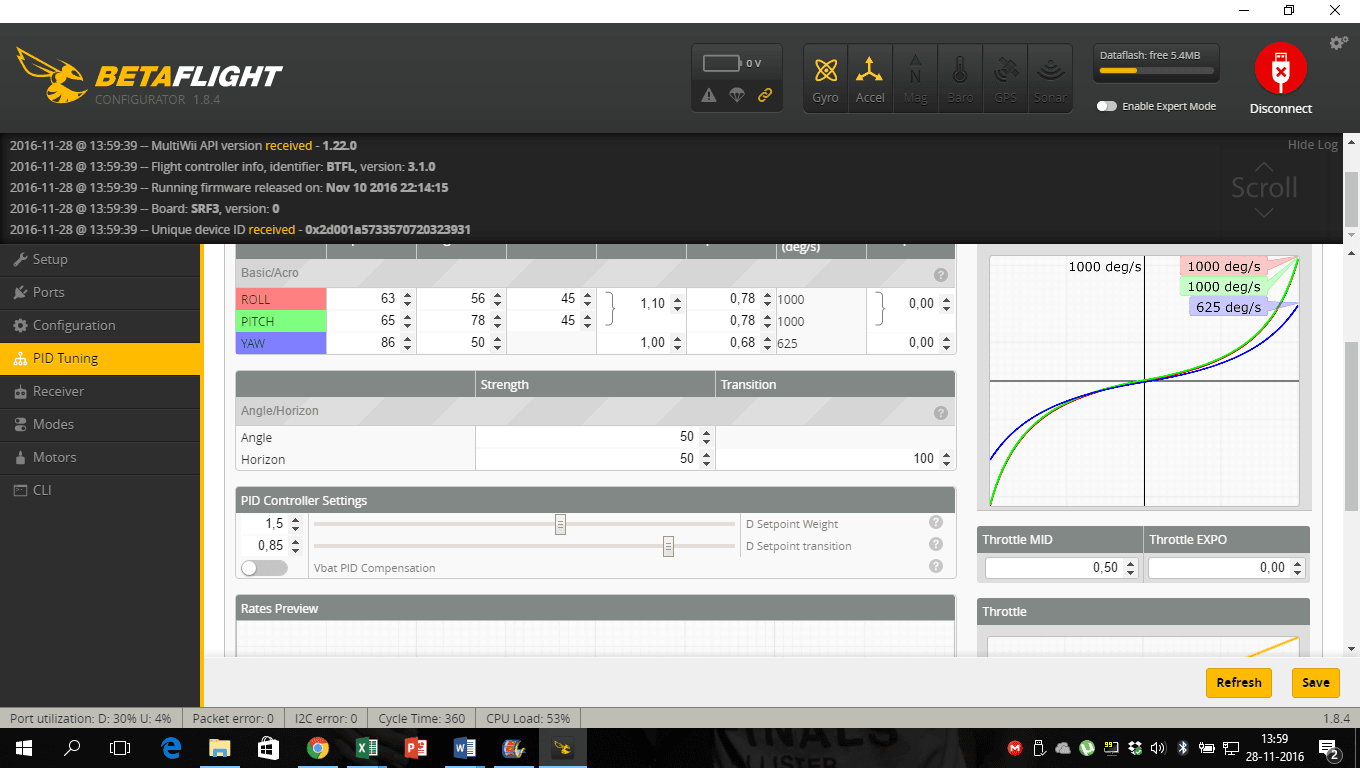The image size is (1360, 768).
Task: Open Excel from the taskbar
Action: 367,747
